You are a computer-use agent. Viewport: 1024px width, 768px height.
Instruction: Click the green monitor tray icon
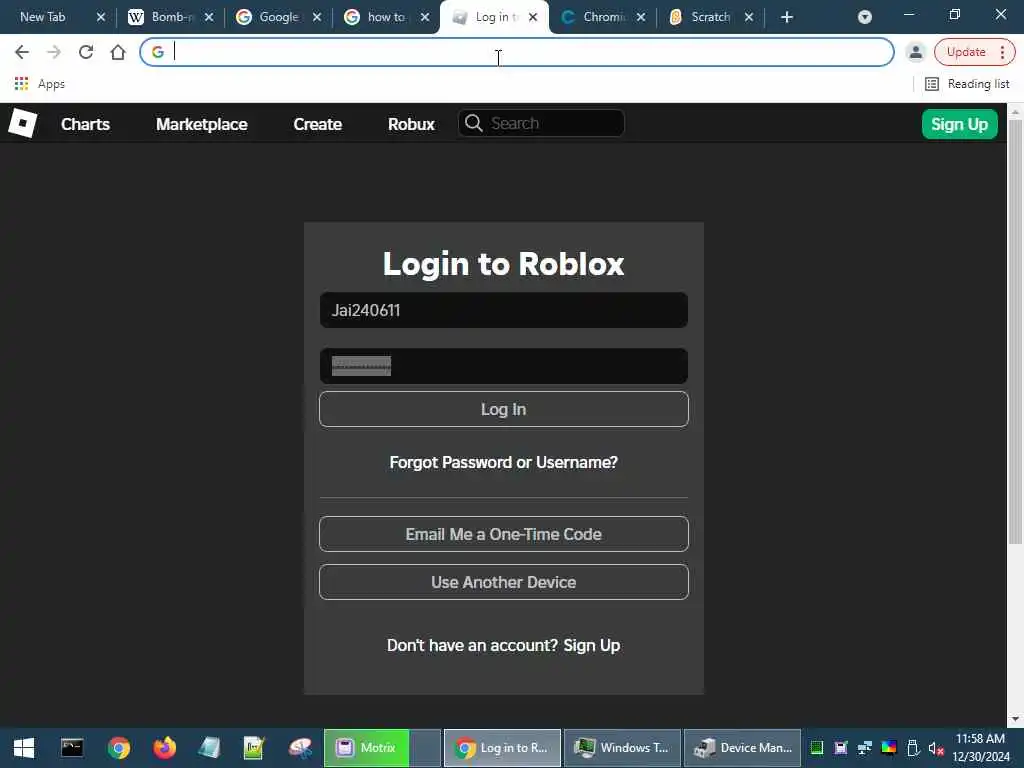point(816,748)
